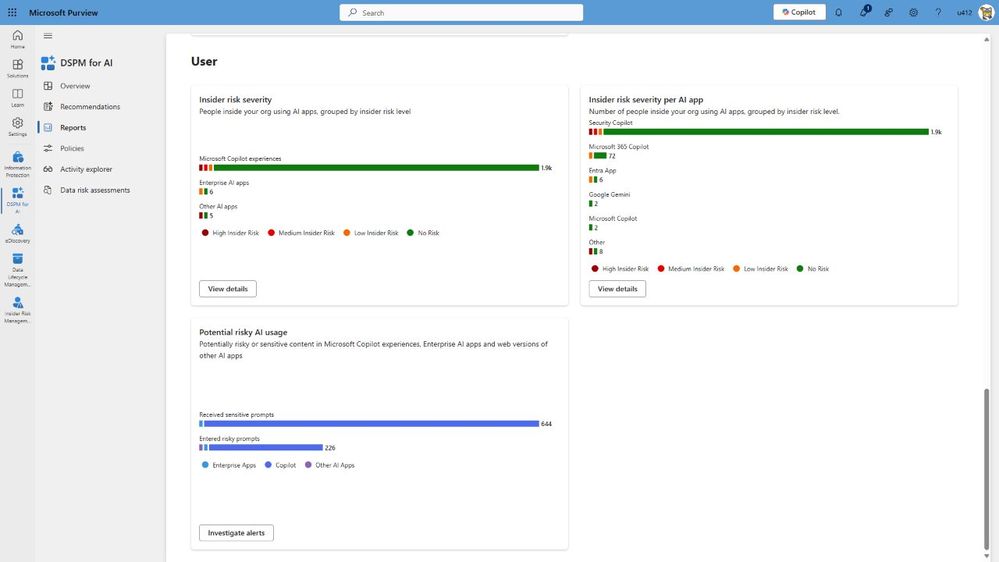Image resolution: width=999 pixels, height=562 pixels.
Task: Click View details under Insider risk severity
Action: pyautogui.click(x=227, y=289)
